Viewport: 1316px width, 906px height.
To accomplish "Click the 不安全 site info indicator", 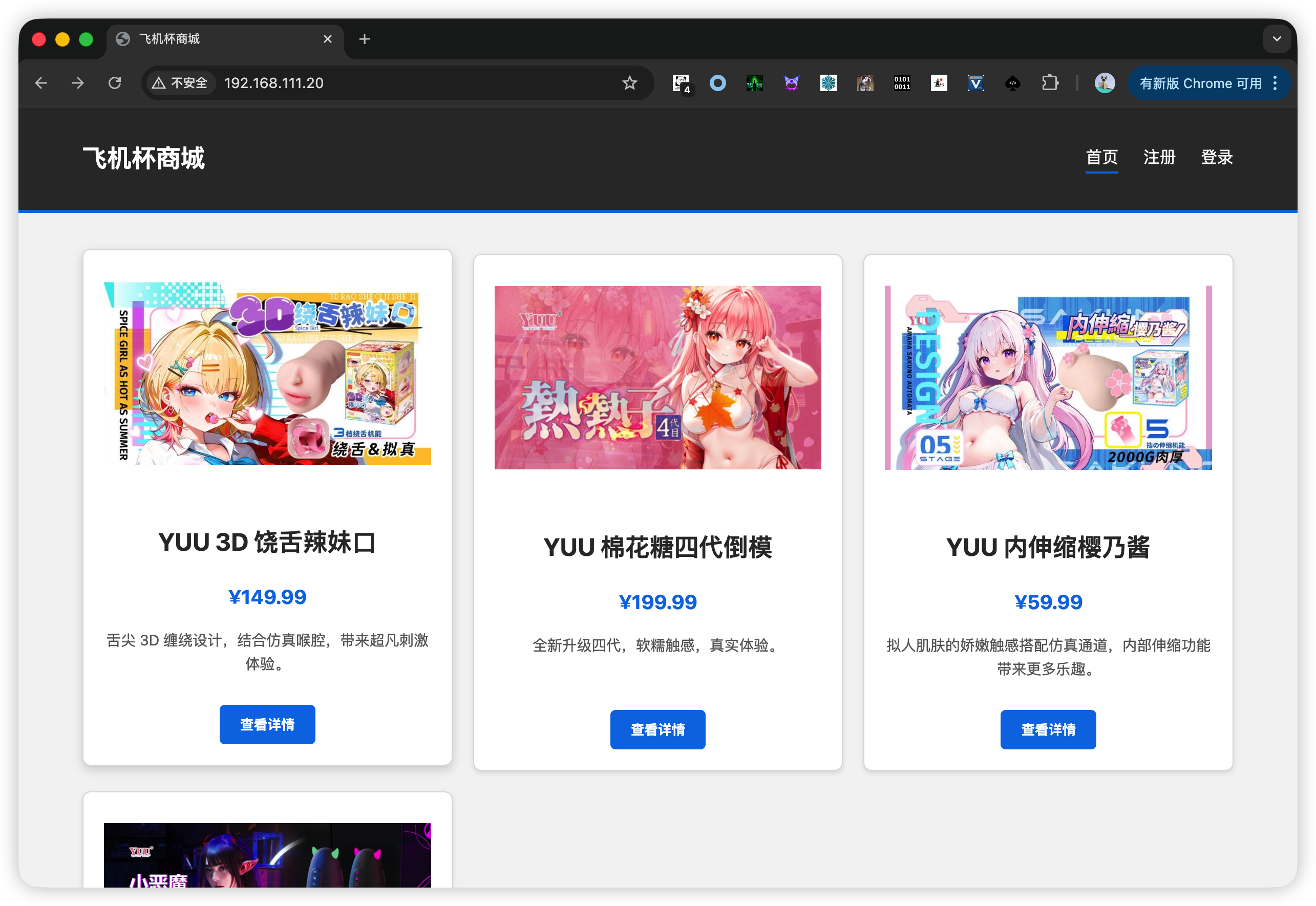I will (181, 83).
